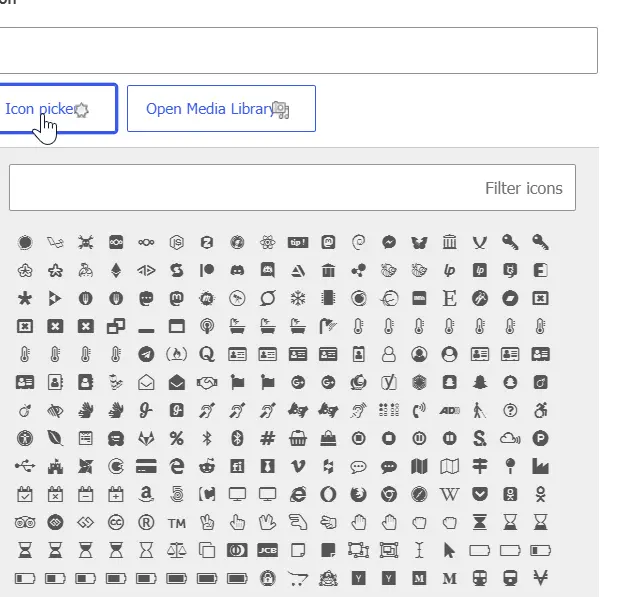619x597 pixels.
Task: Select the window maximize icon
Action: tap(176, 326)
